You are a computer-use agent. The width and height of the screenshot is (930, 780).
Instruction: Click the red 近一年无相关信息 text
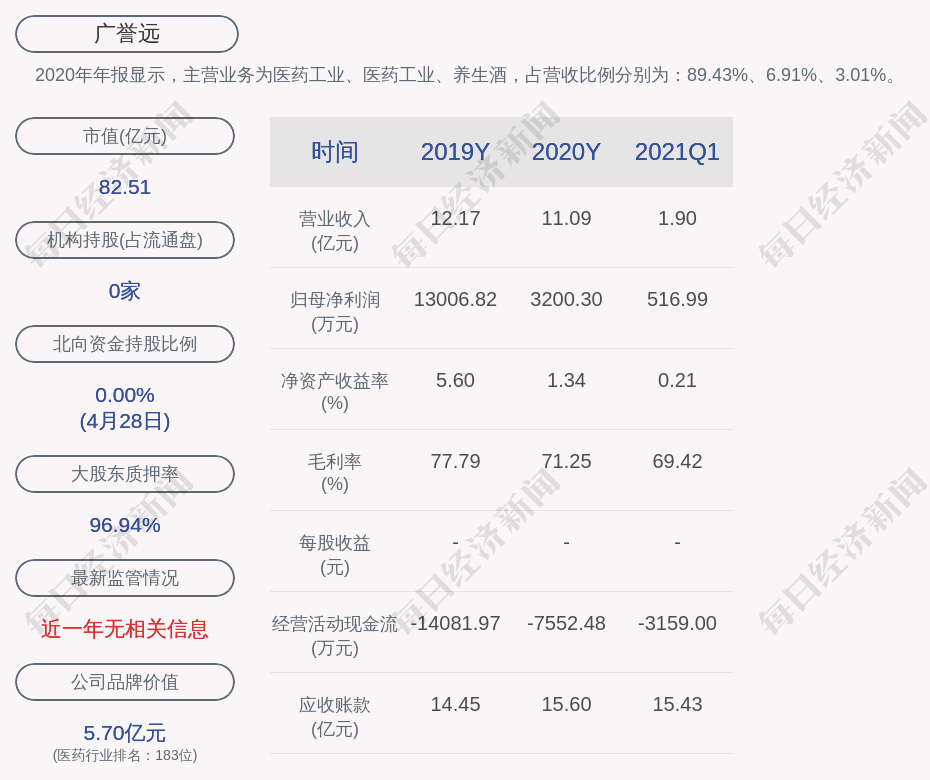point(125,629)
